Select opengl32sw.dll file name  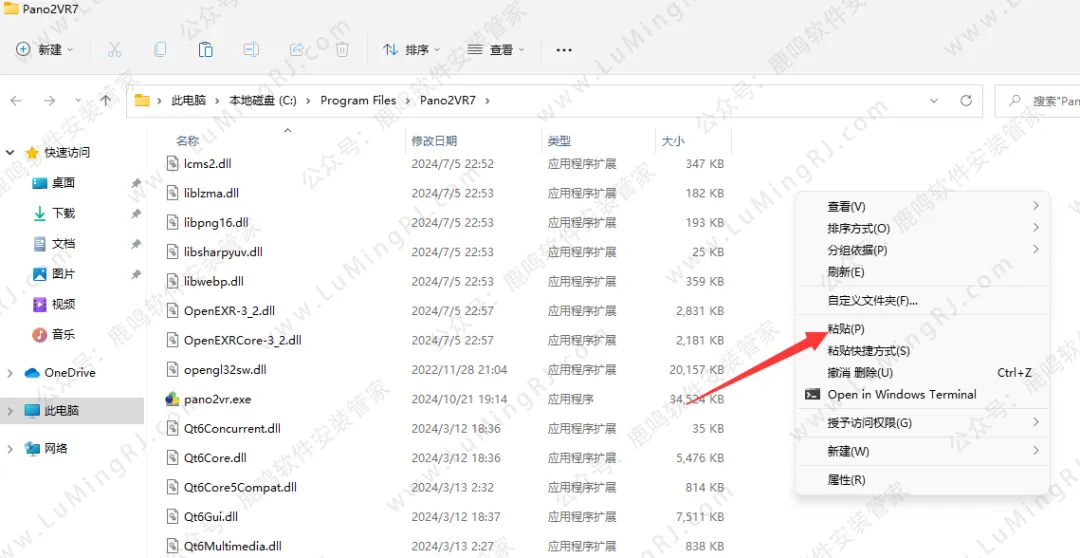coord(225,369)
